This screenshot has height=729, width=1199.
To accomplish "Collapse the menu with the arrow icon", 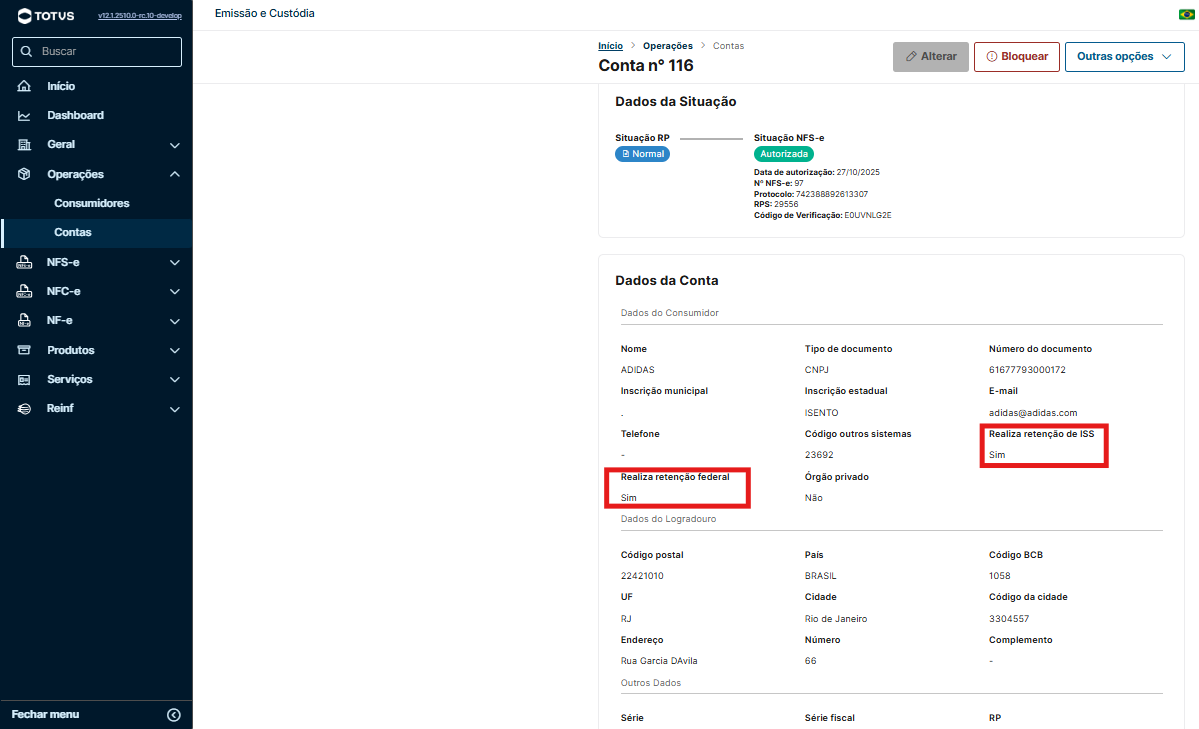I will [x=174, y=714].
